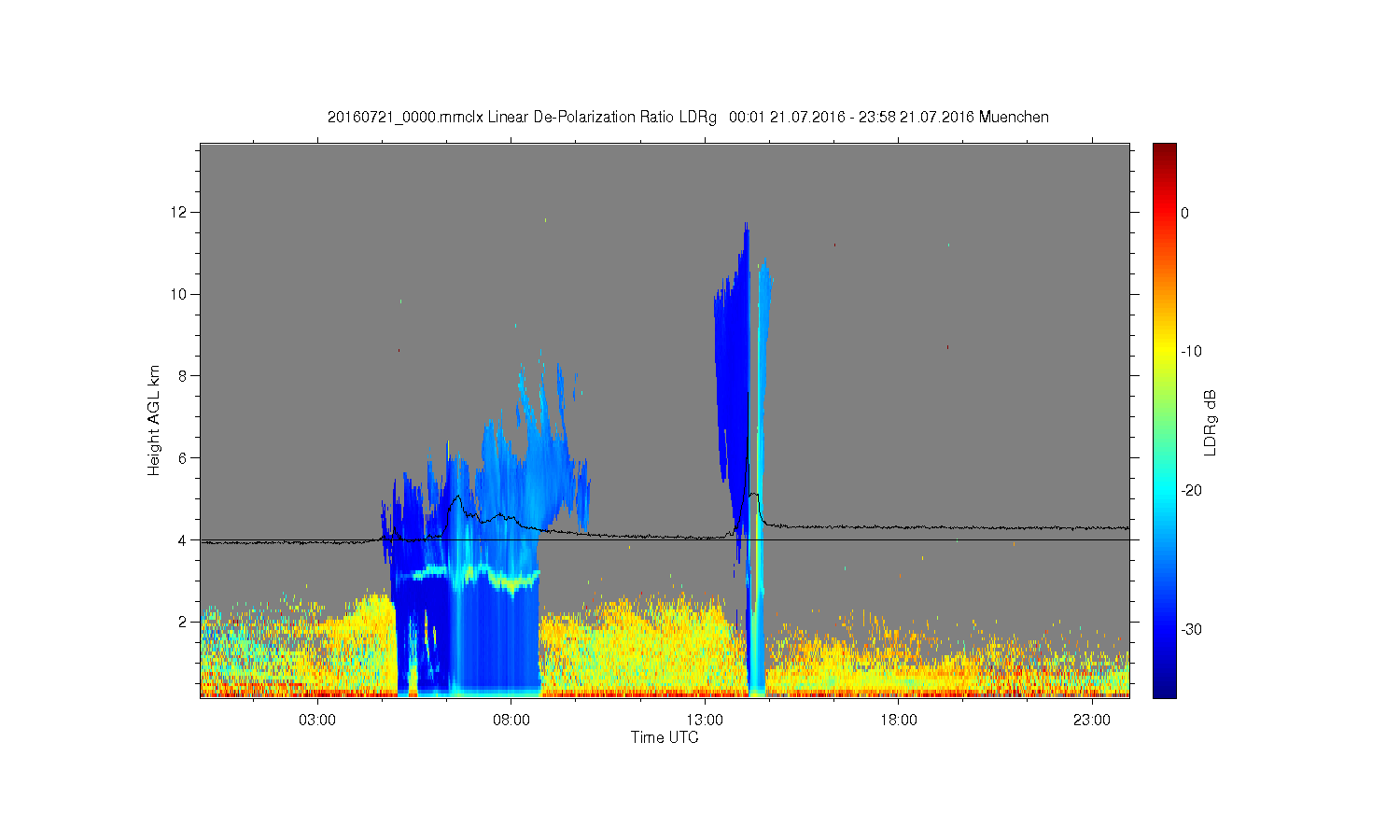The image size is (1400, 840).
Task: Click the height tick label 6
Action: (x=183, y=457)
